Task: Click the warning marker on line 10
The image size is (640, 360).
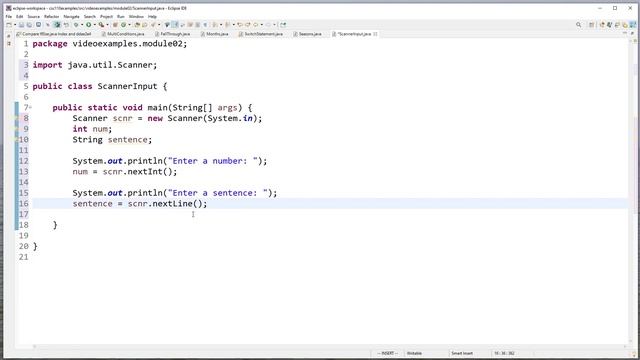Action: point(17,140)
